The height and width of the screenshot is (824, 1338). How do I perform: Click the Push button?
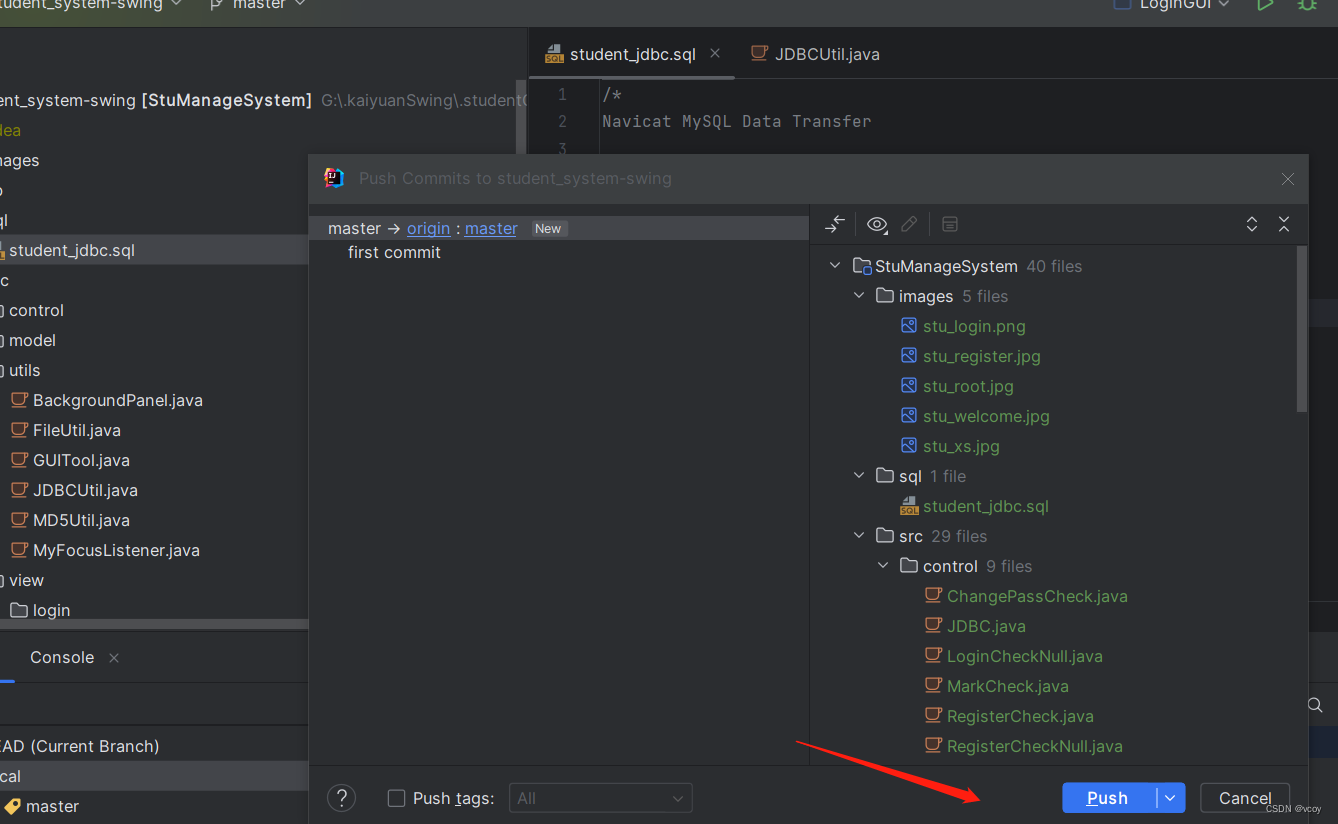point(1109,798)
